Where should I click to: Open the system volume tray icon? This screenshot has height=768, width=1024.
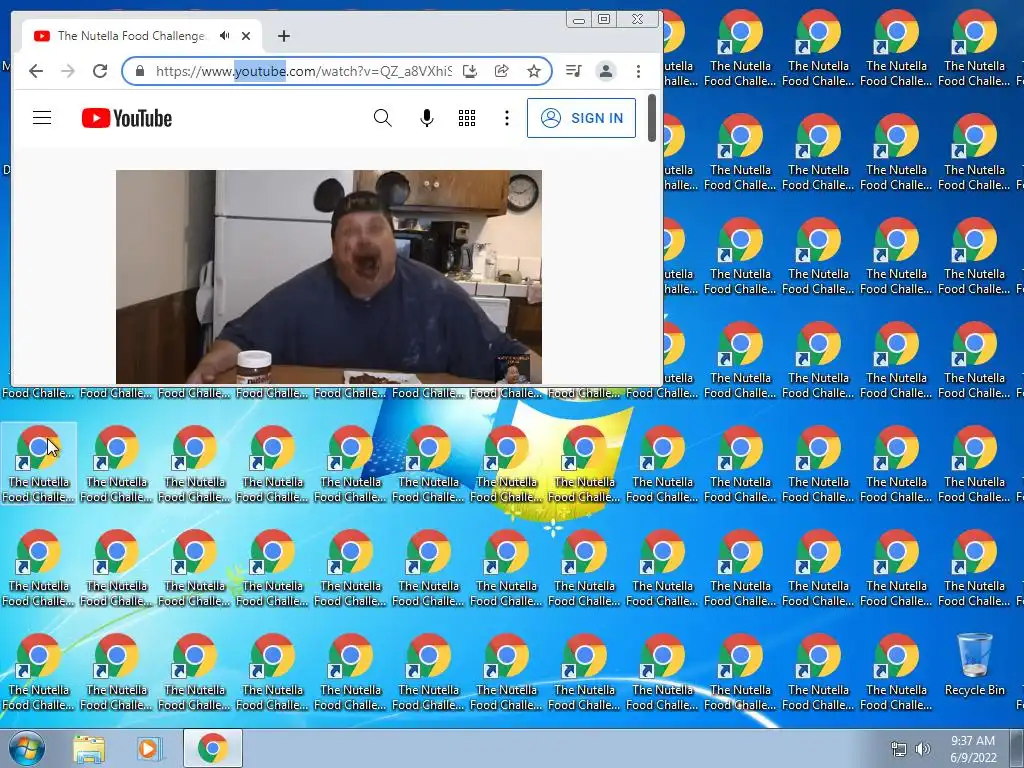coord(923,749)
